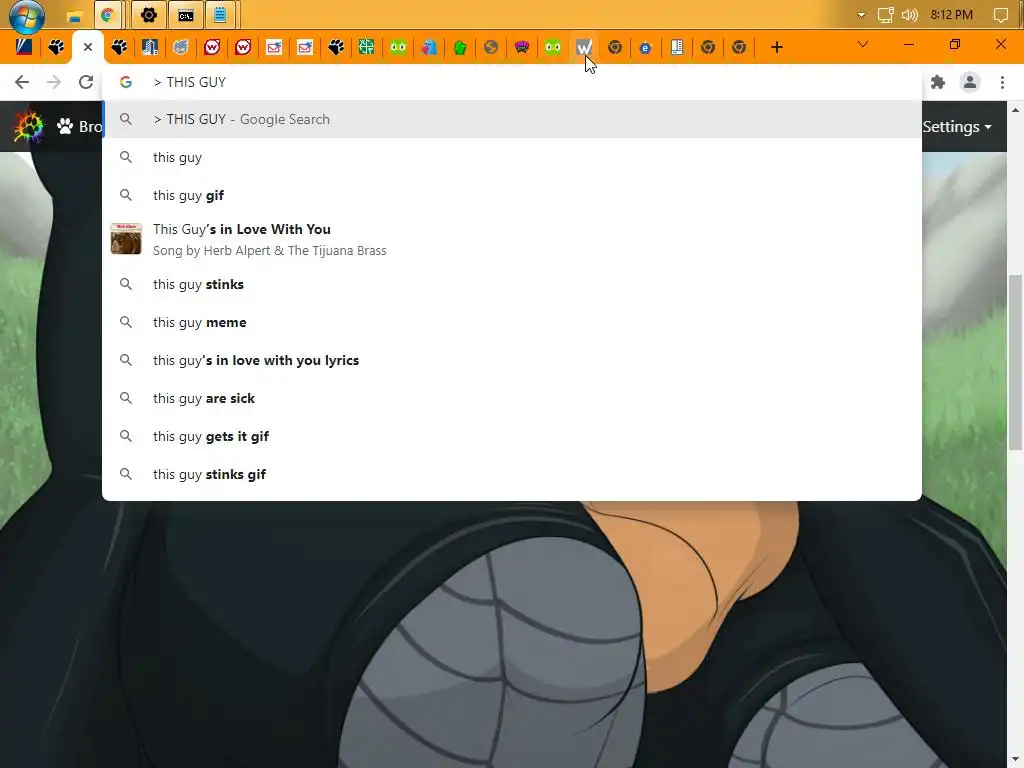Open File Explorer from the taskbar
Viewport: 1024px width, 768px height.
coord(74,15)
